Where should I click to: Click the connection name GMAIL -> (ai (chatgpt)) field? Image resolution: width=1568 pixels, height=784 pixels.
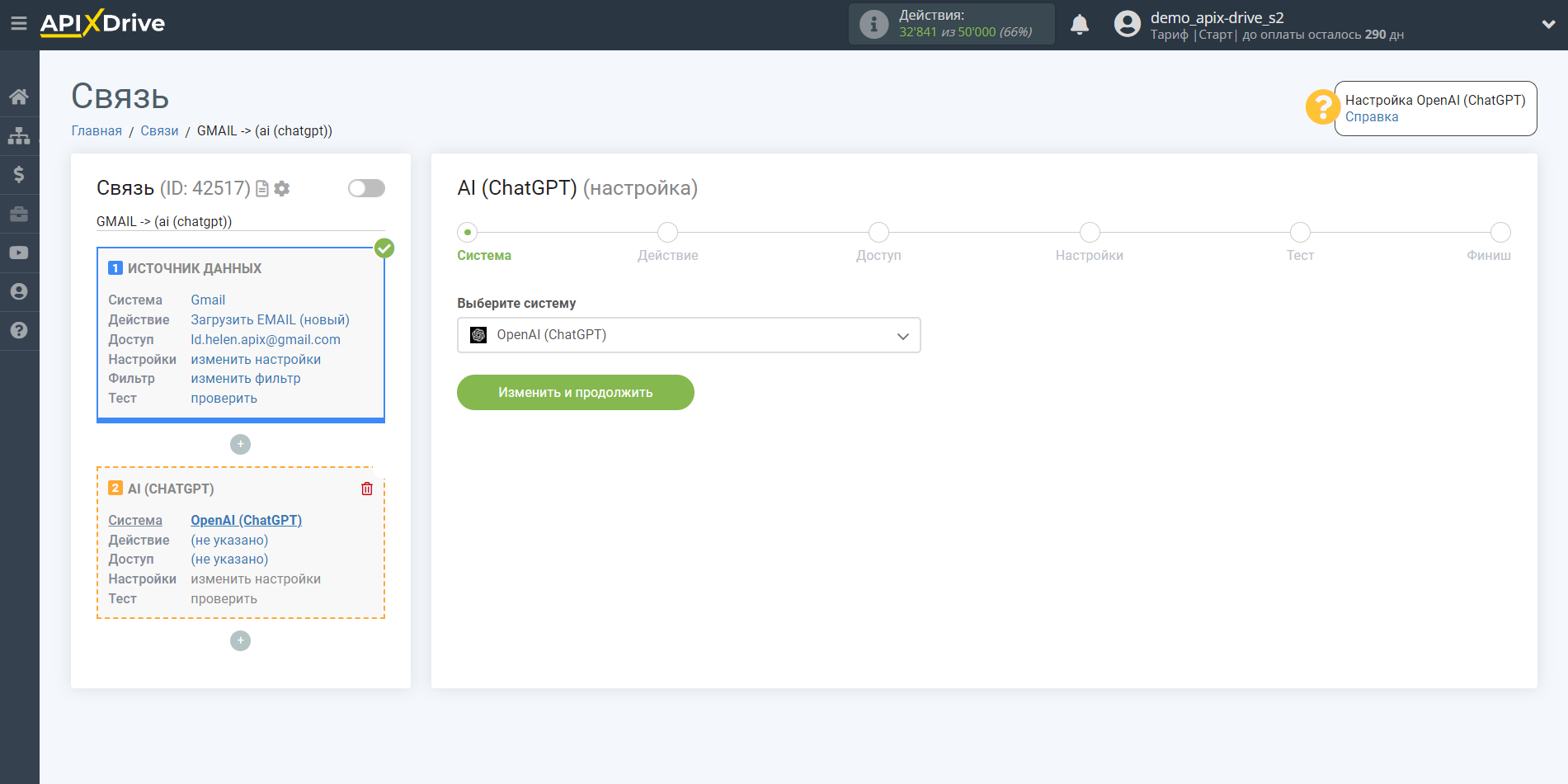[241, 221]
